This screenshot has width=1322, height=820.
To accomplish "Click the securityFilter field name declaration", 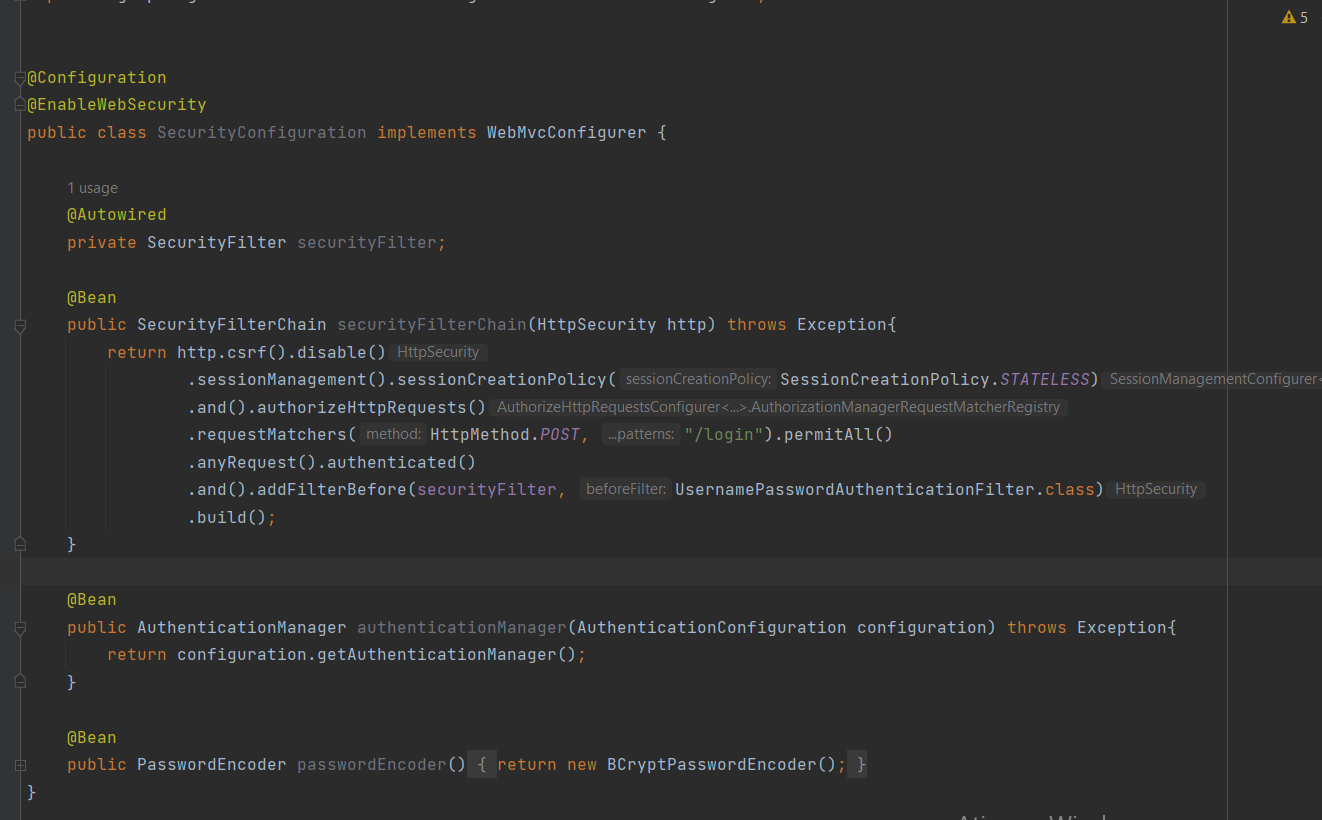I will pyautogui.click(x=367, y=243).
